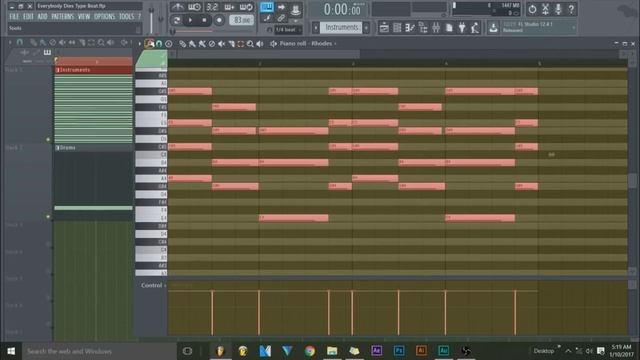Viewport: 640px width, 360px height.
Task: Open the piano roll Tools wrench icon
Action: pyautogui.click(x=149, y=44)
